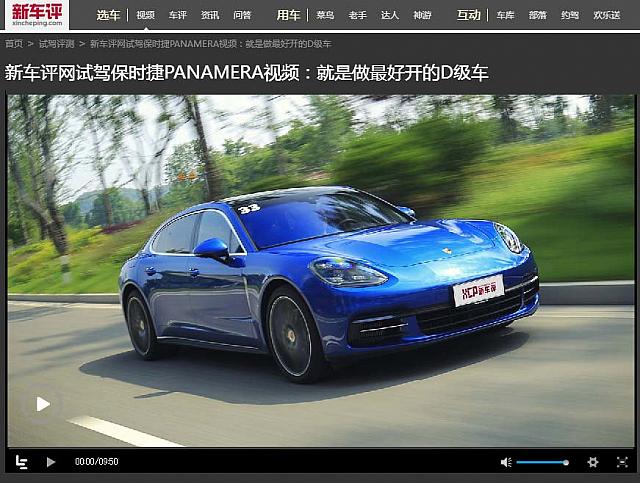Go to 车评 section

pos(177,15)
